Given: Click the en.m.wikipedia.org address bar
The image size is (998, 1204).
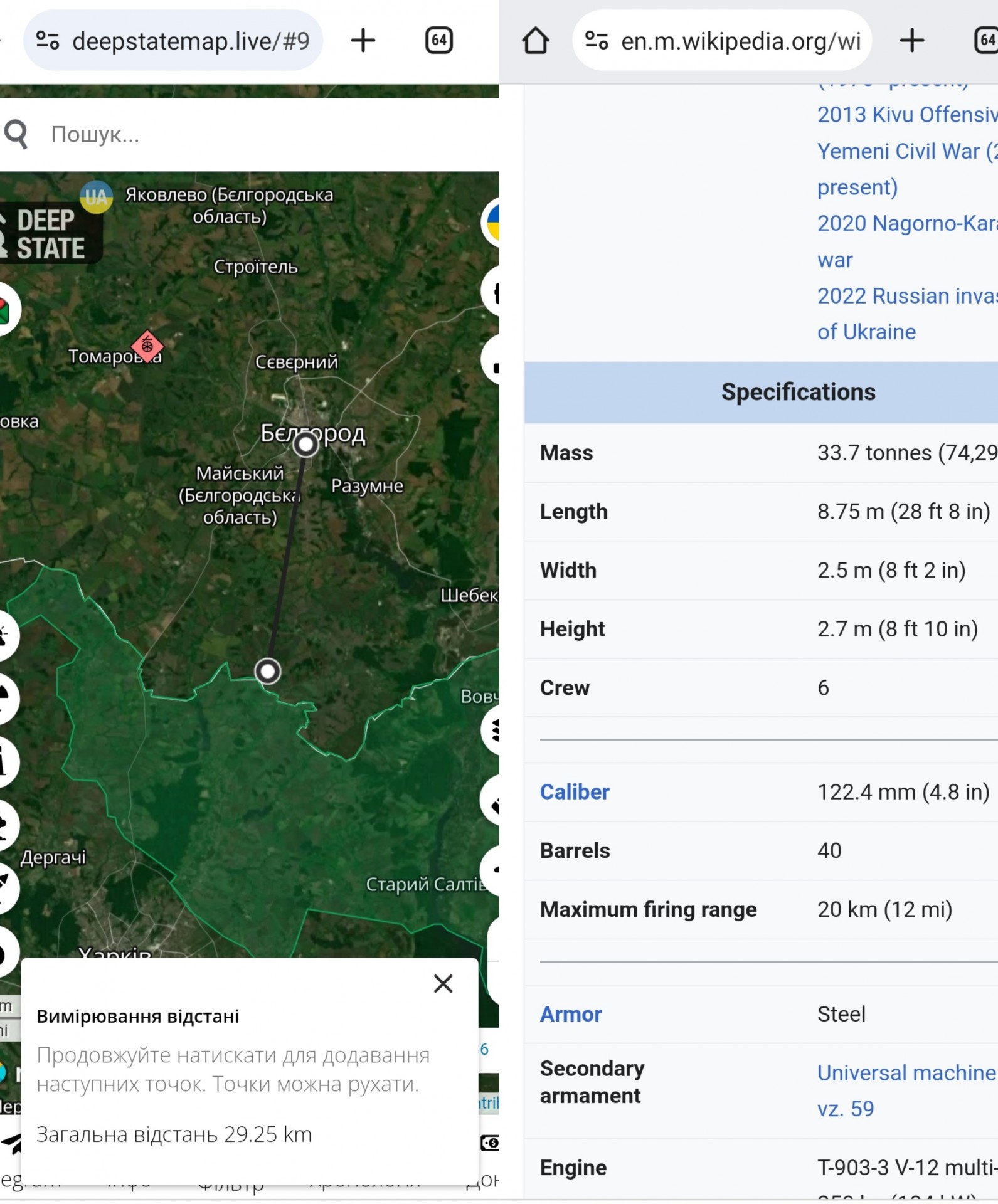Looking at the screenshot, I should tap(722, 41).
